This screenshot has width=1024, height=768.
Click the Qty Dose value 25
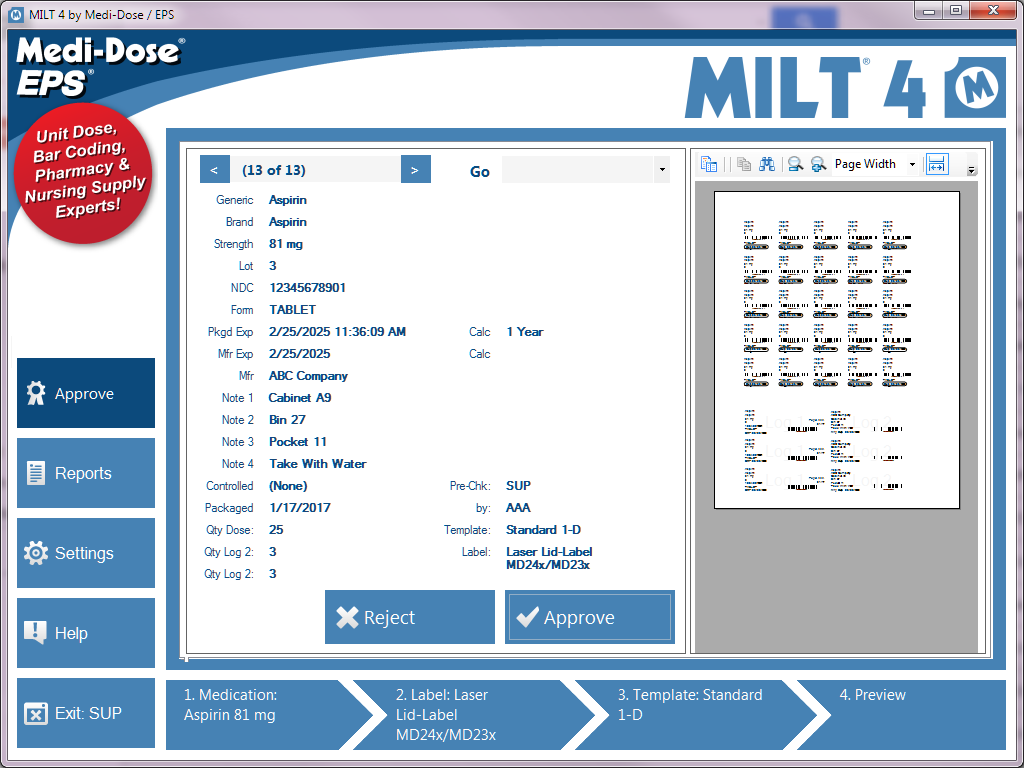point(276,530)
